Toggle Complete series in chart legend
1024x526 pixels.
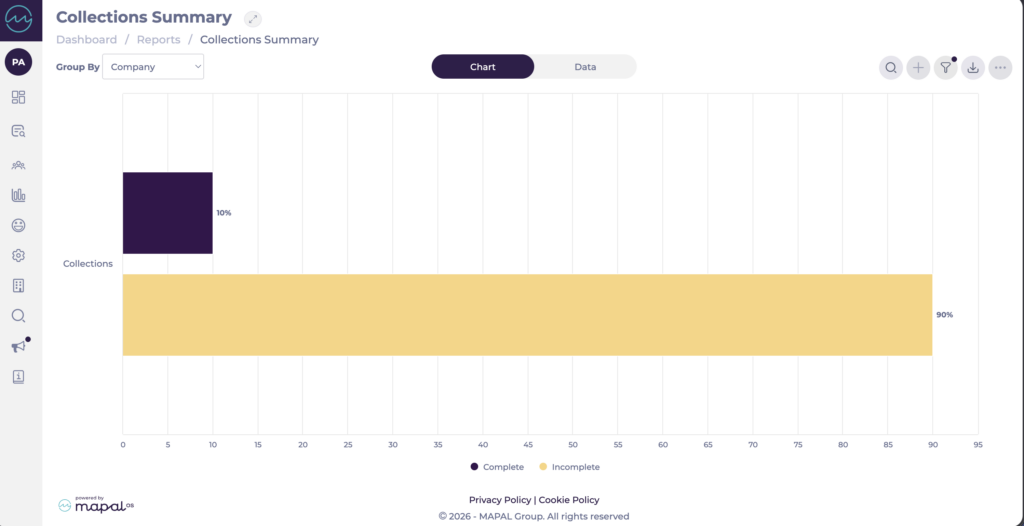497,467
